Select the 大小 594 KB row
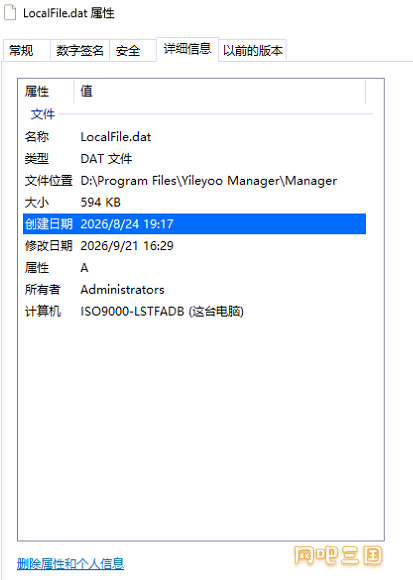The width and height of the screenshot is (413, 580). [194, 202]
